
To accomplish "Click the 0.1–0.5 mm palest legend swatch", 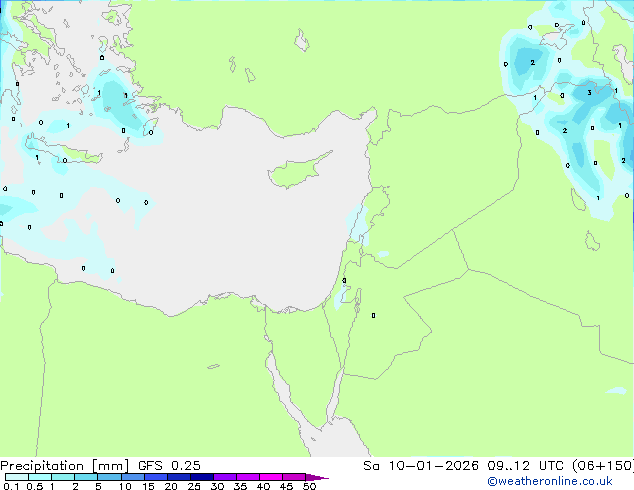I will click(17, 477).
